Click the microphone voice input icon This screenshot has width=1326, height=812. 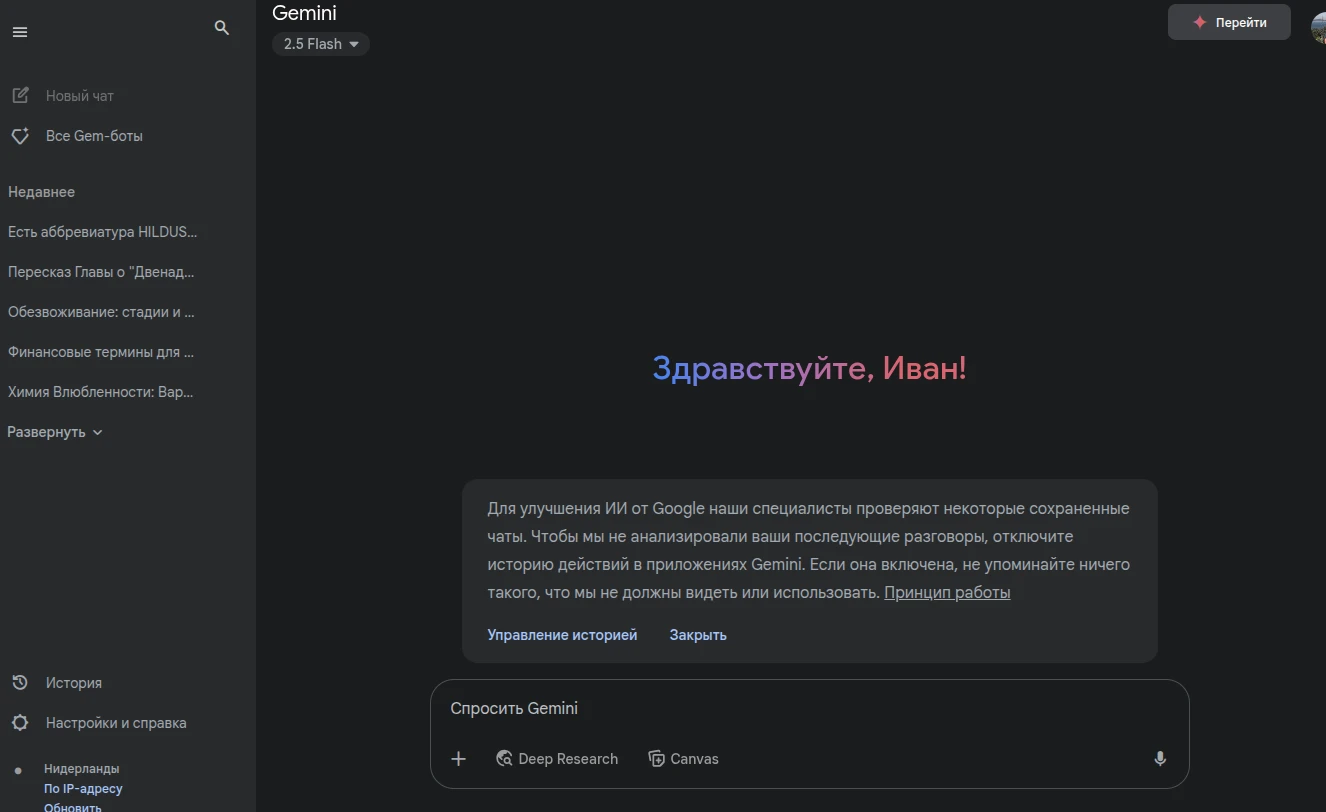tap(1160, 759)
